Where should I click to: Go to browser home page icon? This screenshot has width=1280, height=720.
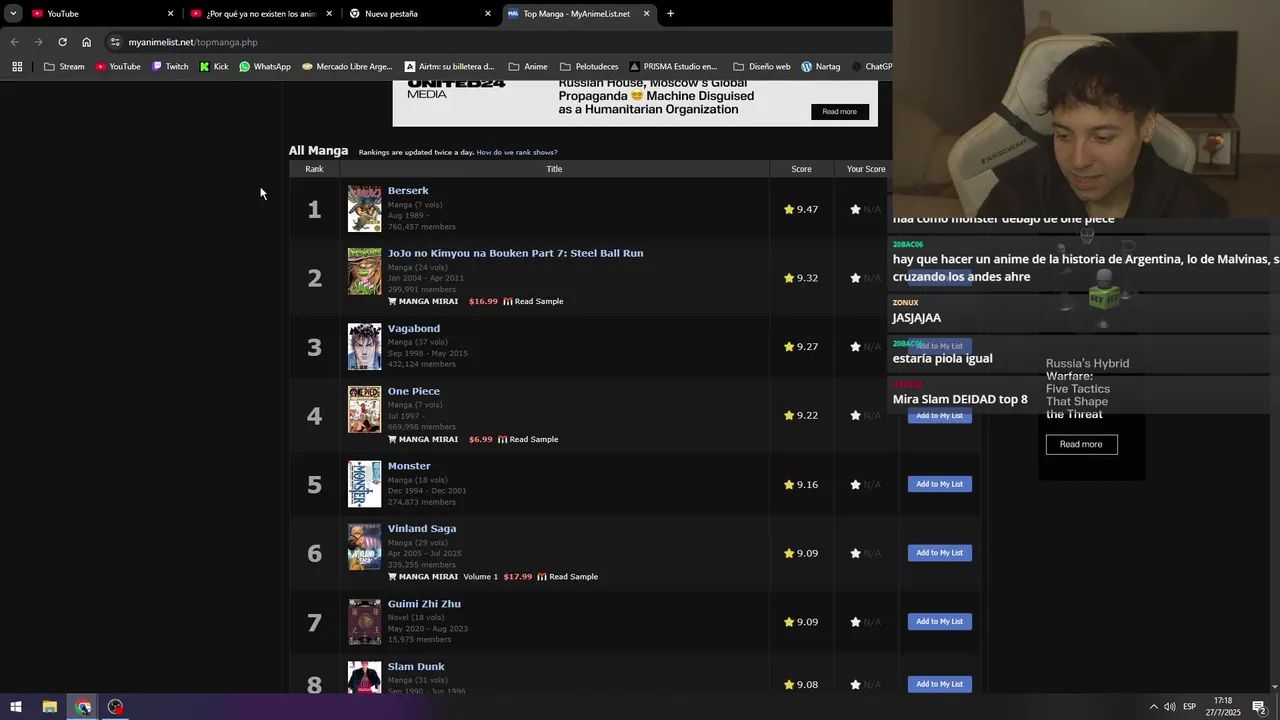tap(86, 42)
